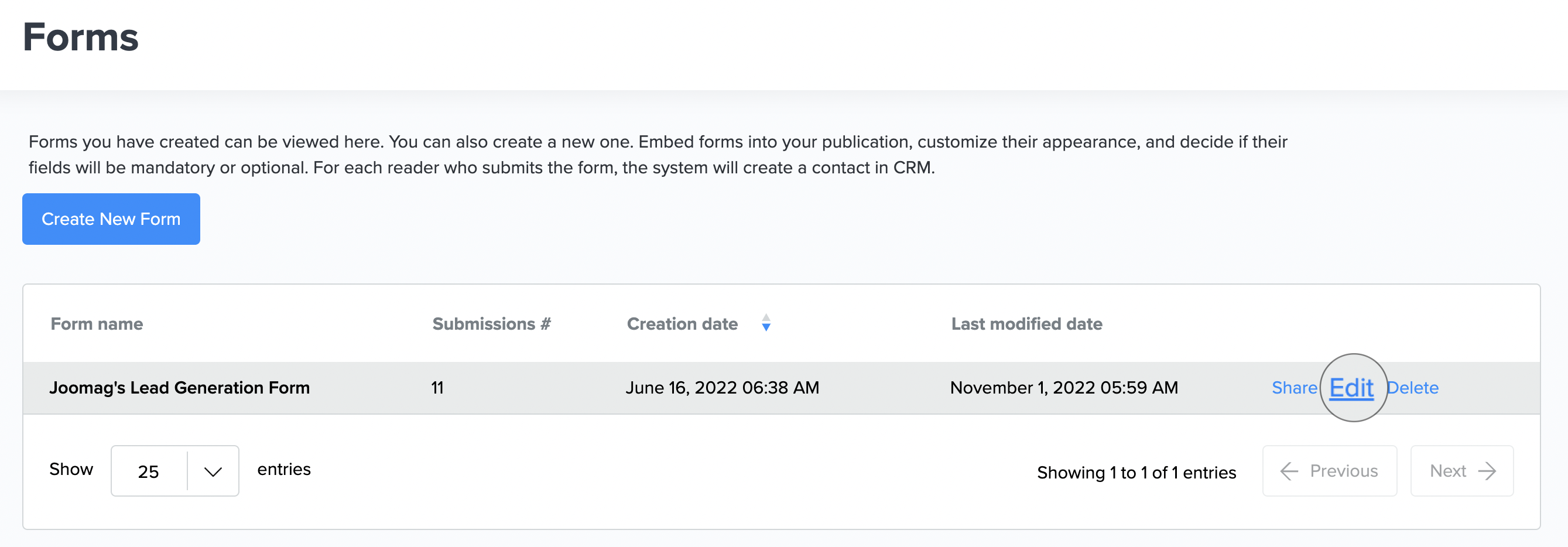The image size is (1568, 547).
Task: Sort by the Form name column header
Action: coord(97,324)
